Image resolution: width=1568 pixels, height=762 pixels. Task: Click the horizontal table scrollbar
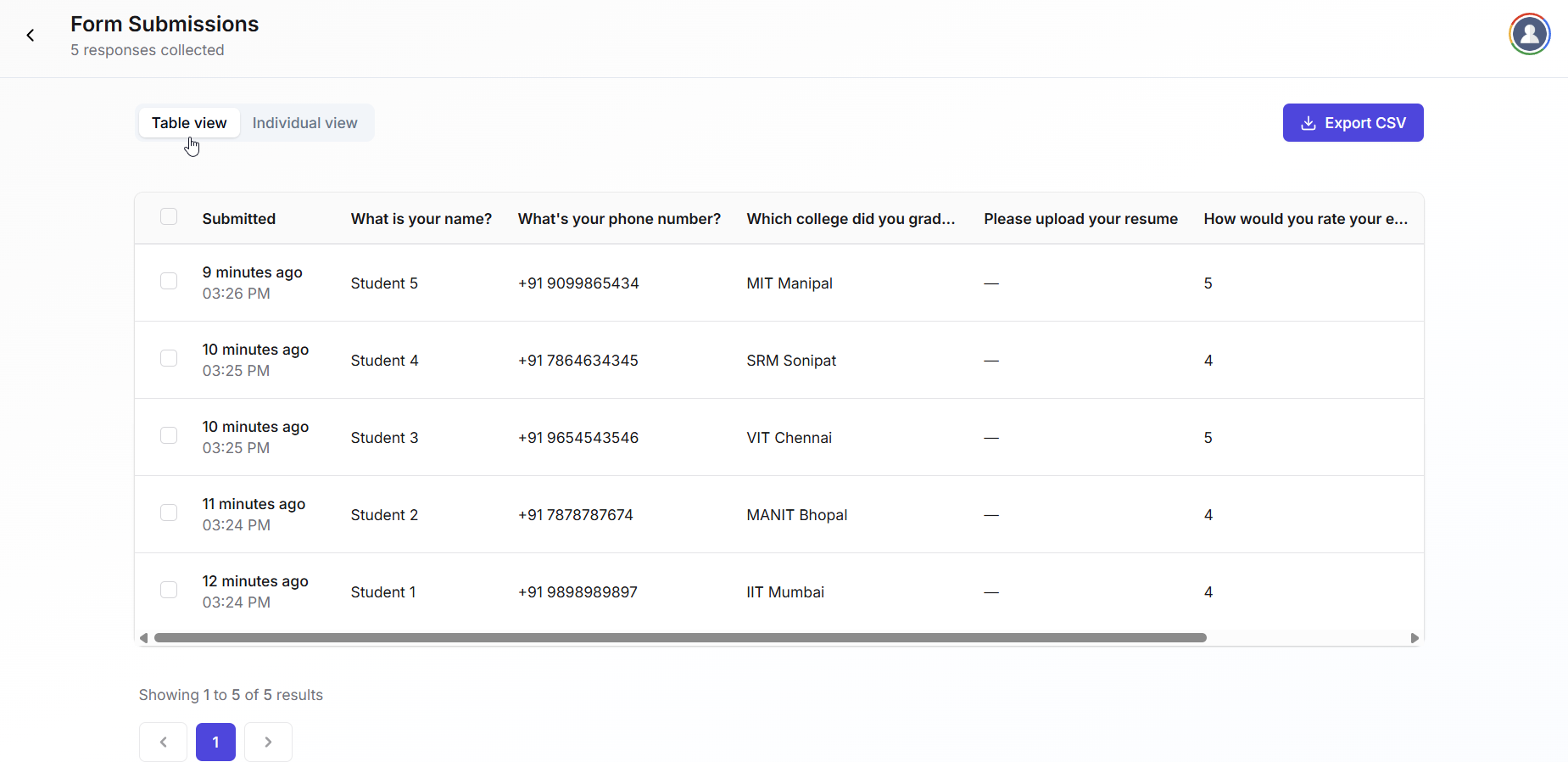click(678, 638)
